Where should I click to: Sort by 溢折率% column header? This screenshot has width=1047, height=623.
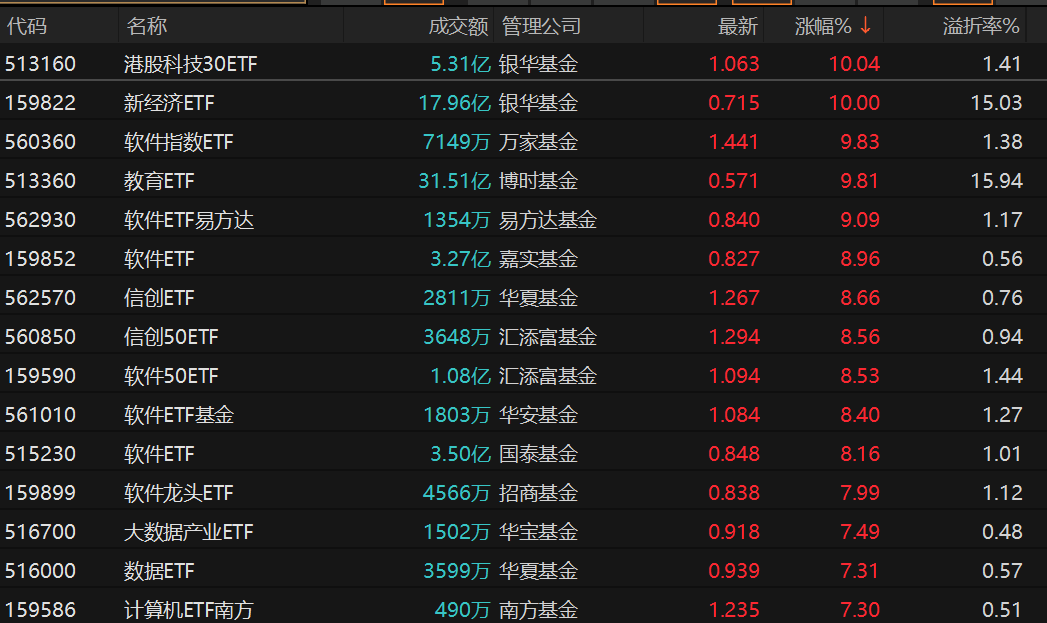click(980, 26)
